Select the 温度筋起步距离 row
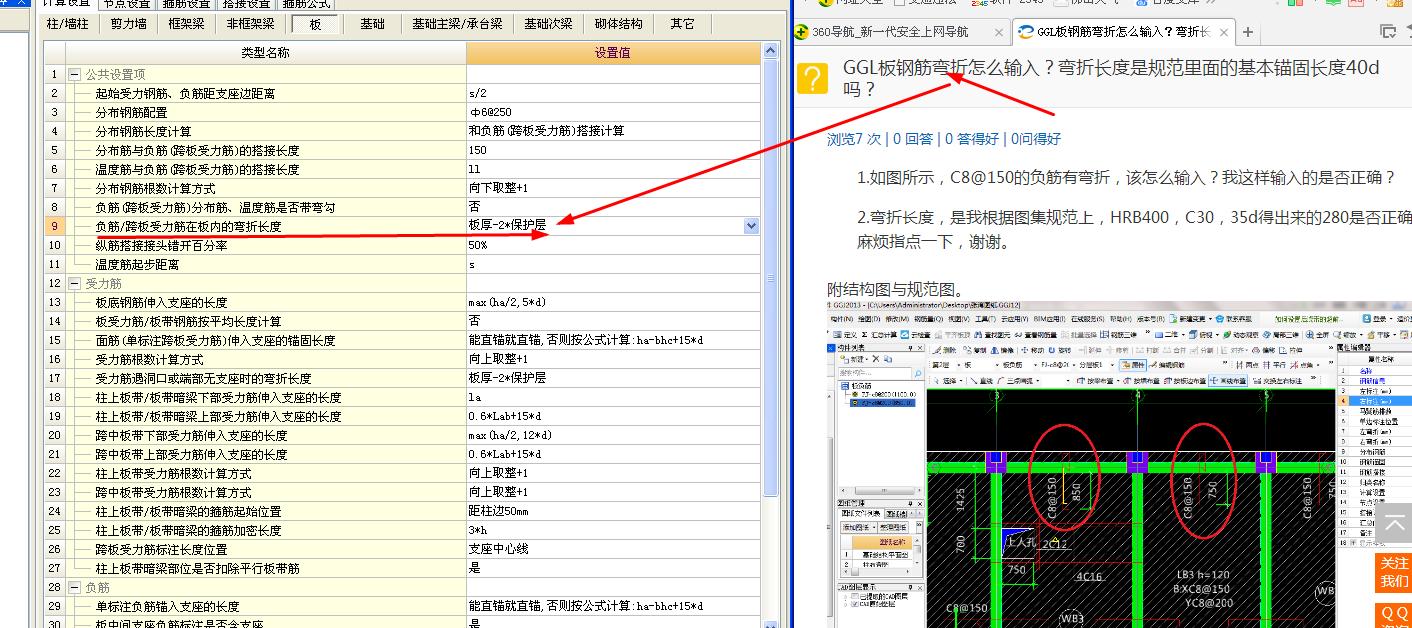1412x628 pixels. (x=265, y=264)
